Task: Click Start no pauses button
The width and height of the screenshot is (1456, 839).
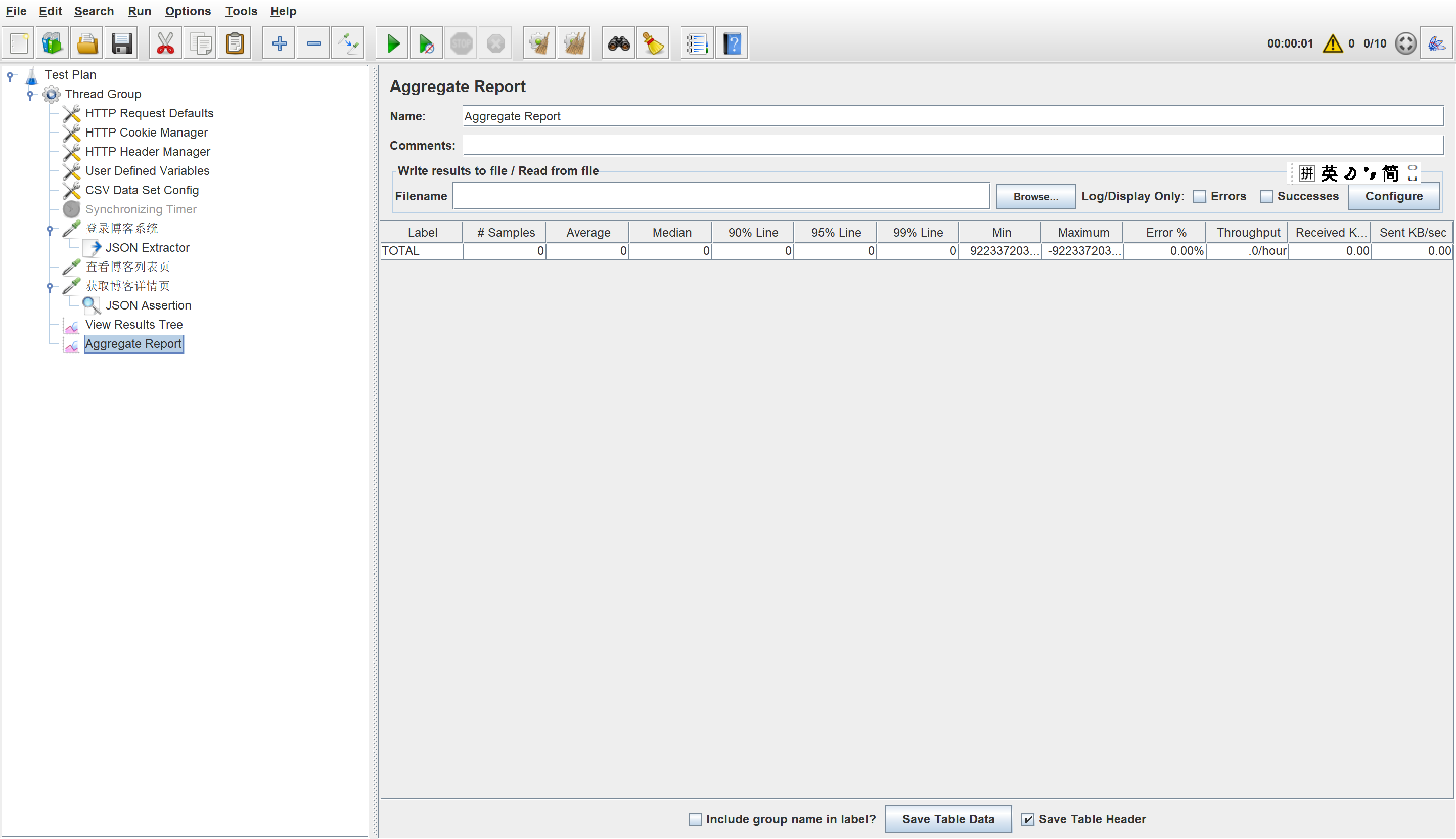Action: click(x=427, y=43)
